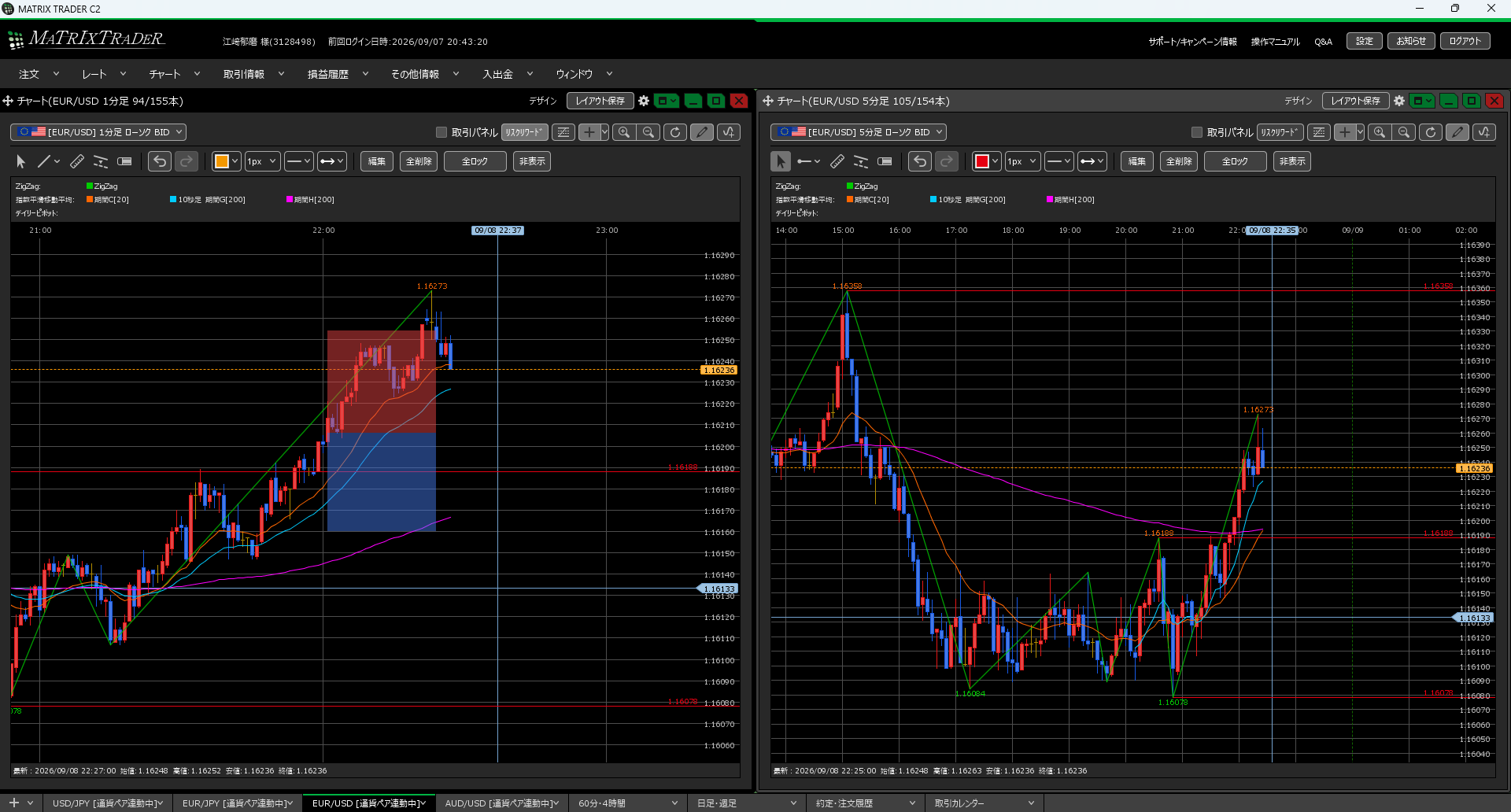This screenshot has height=812, width=1511.
Task: Open the Q&A link
Action: pos(1323,42)
